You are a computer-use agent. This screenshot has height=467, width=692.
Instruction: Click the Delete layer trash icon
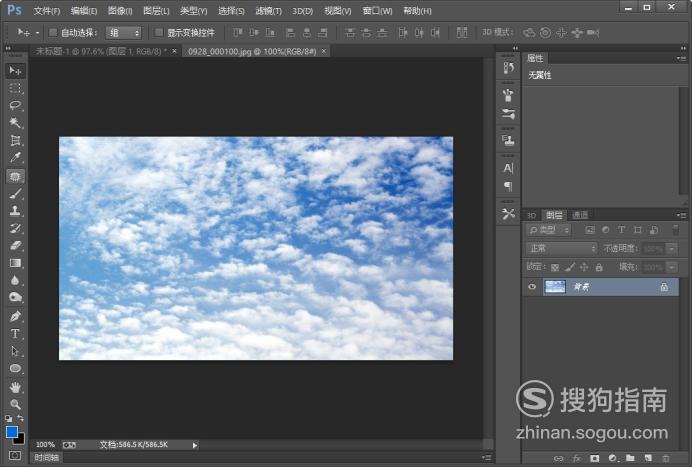click(666, 459)
